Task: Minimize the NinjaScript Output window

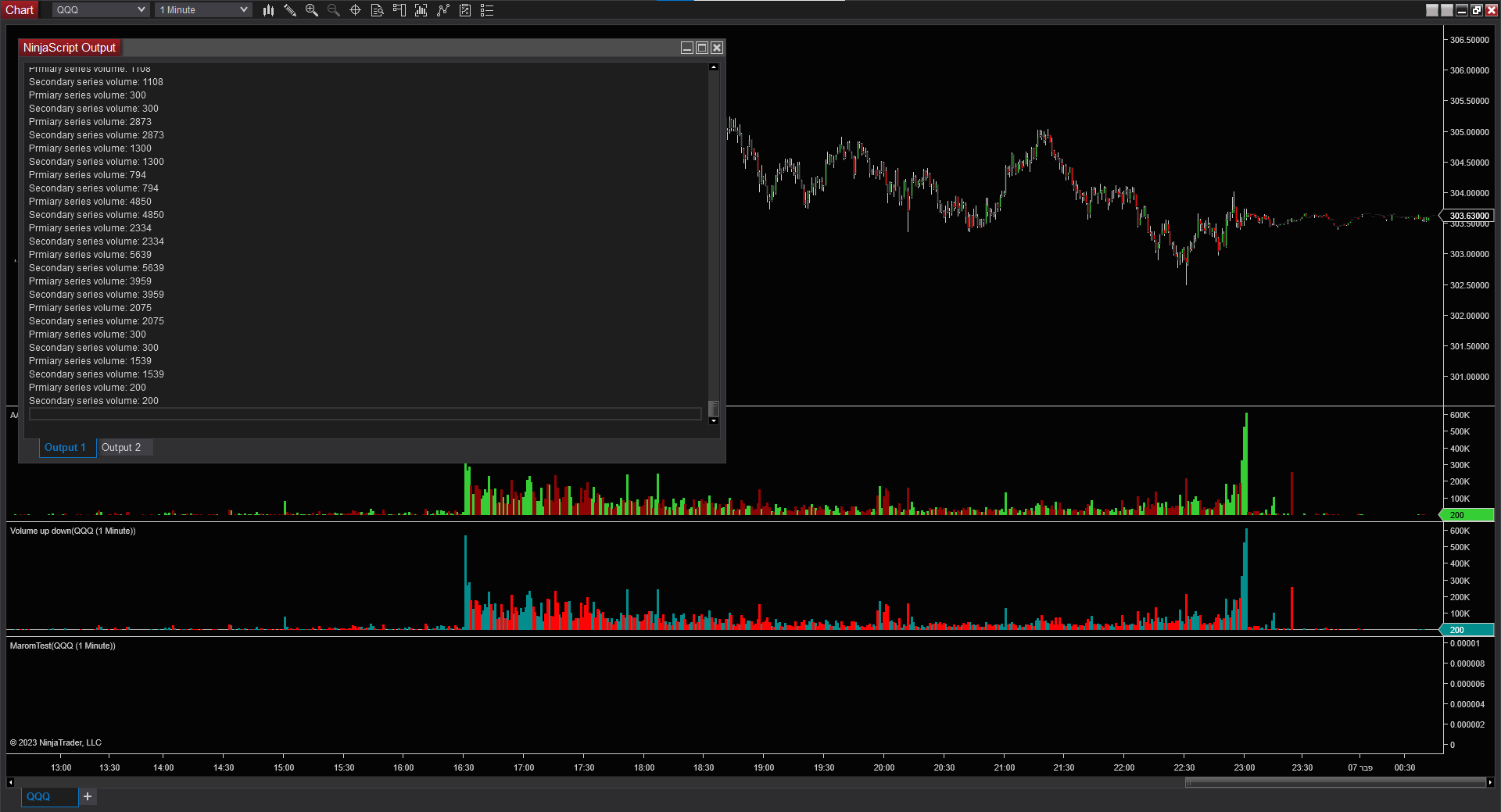Action: tap(687, 48)
